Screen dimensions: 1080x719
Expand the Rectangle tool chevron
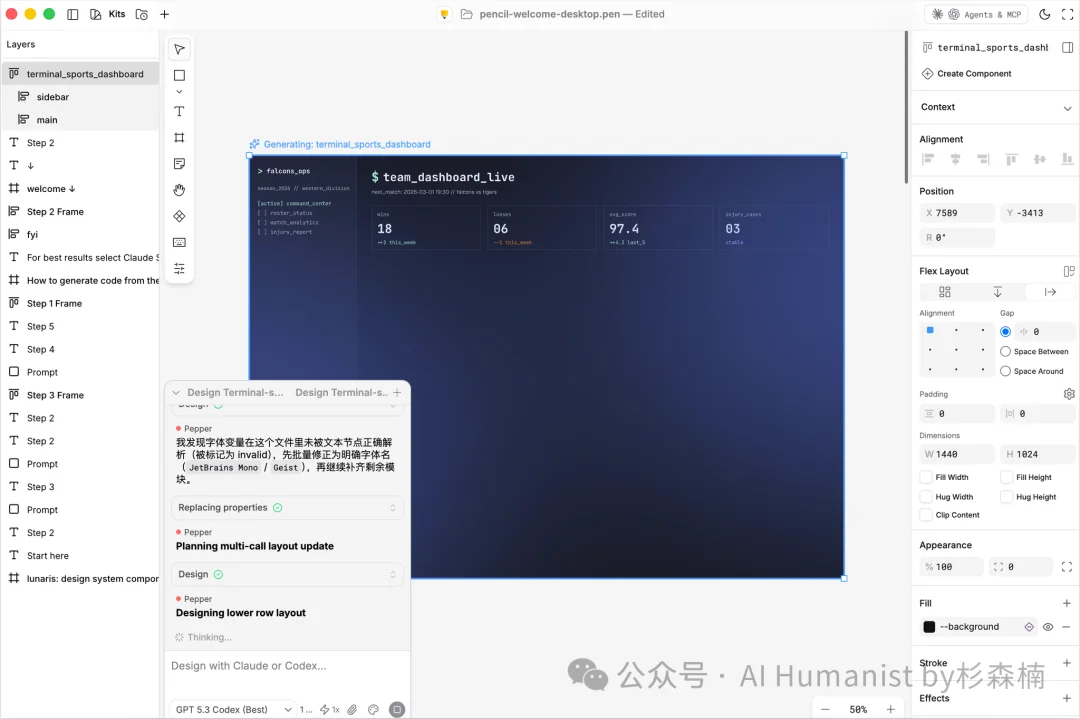(x=179, y=92)
